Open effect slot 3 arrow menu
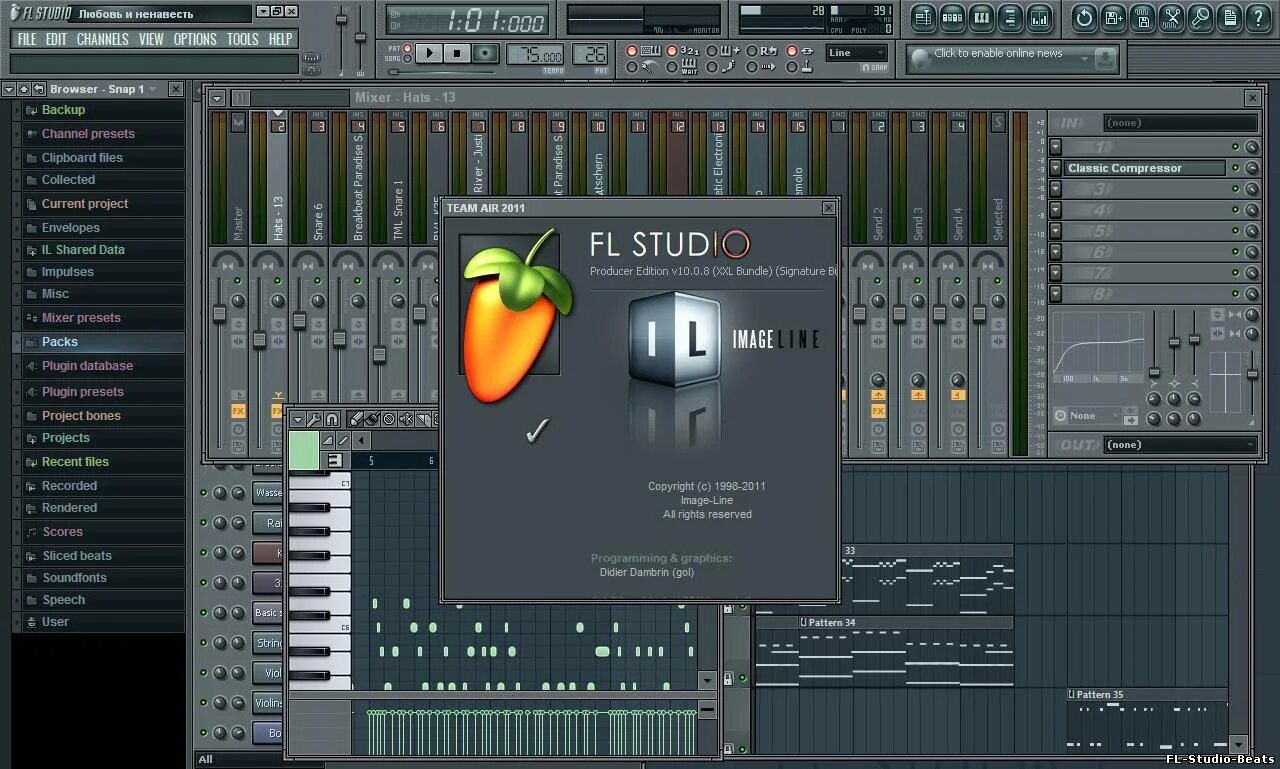This screenshot has height=769, width=1280. (1056, 189)
